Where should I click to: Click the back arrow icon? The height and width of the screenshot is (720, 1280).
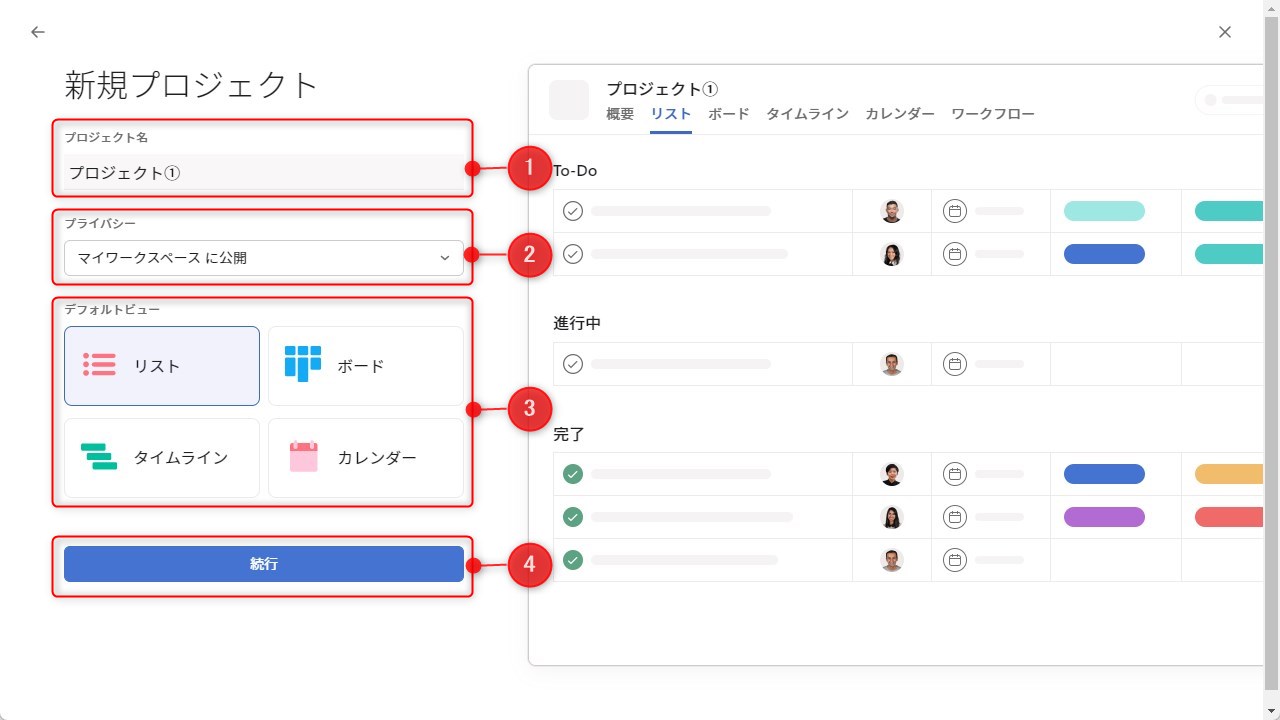(38, 32)
